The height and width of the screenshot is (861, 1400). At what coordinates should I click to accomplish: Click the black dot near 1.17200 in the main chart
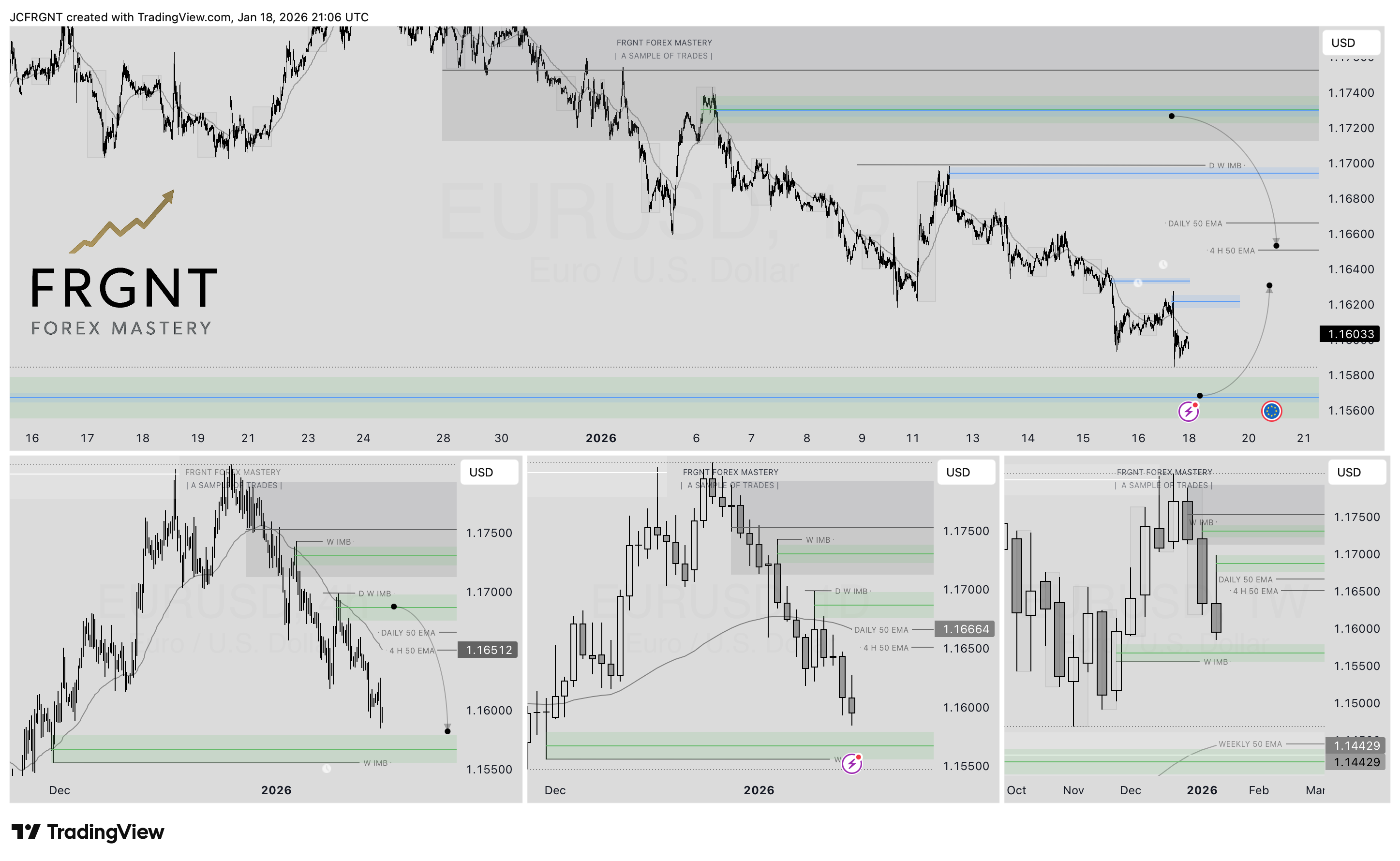pos(1171,116)
